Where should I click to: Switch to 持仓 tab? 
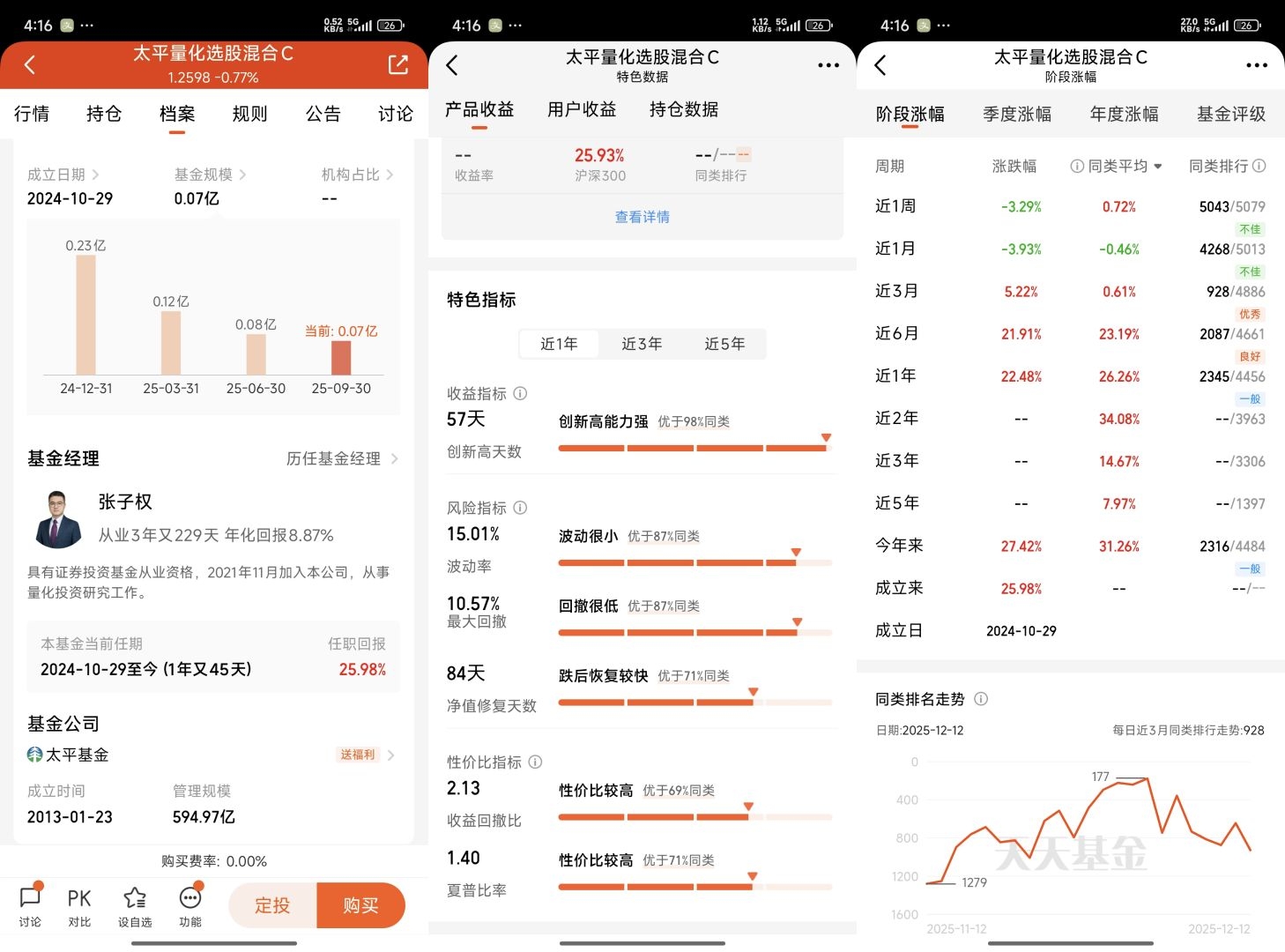click(x=104, y=114)
